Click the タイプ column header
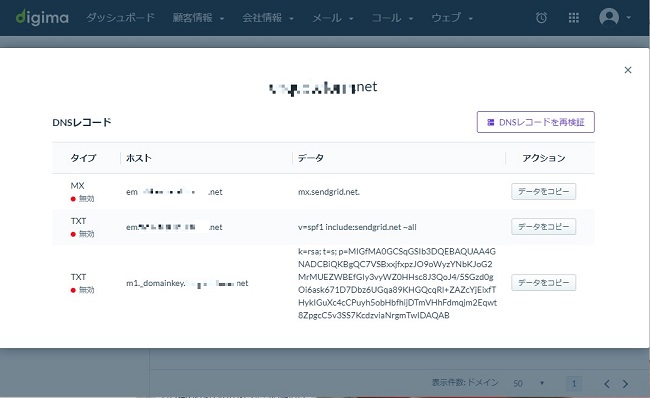 pos(83,158)
